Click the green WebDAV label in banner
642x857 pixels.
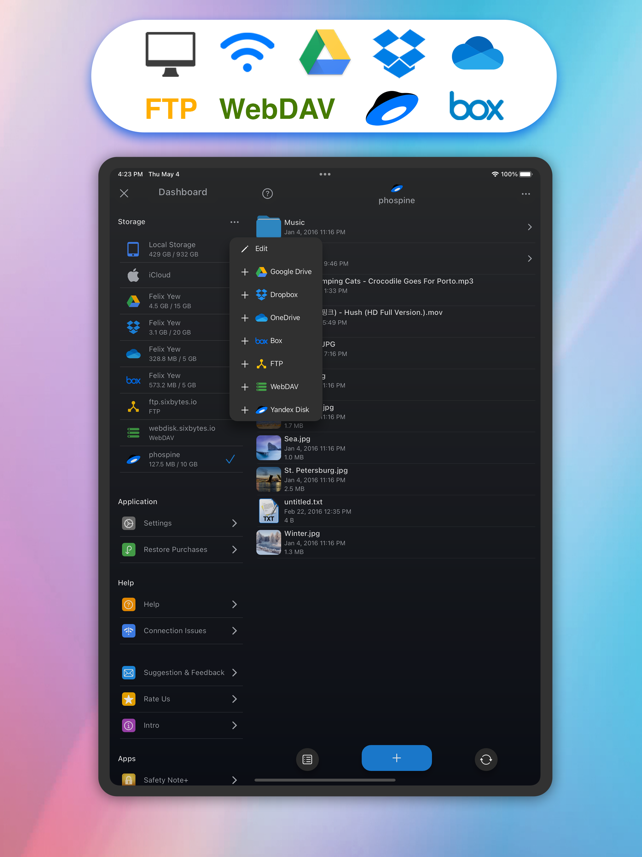pyautogui.click(x=277, y=109)
